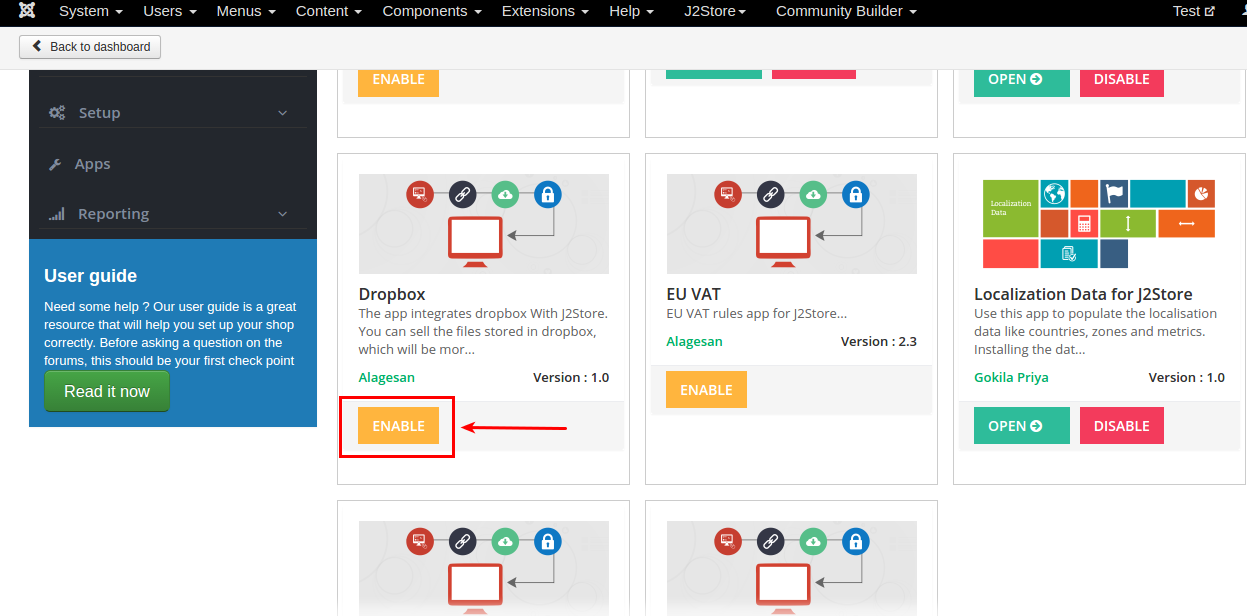
Task: Open the System menu
Action: [91, 11]
